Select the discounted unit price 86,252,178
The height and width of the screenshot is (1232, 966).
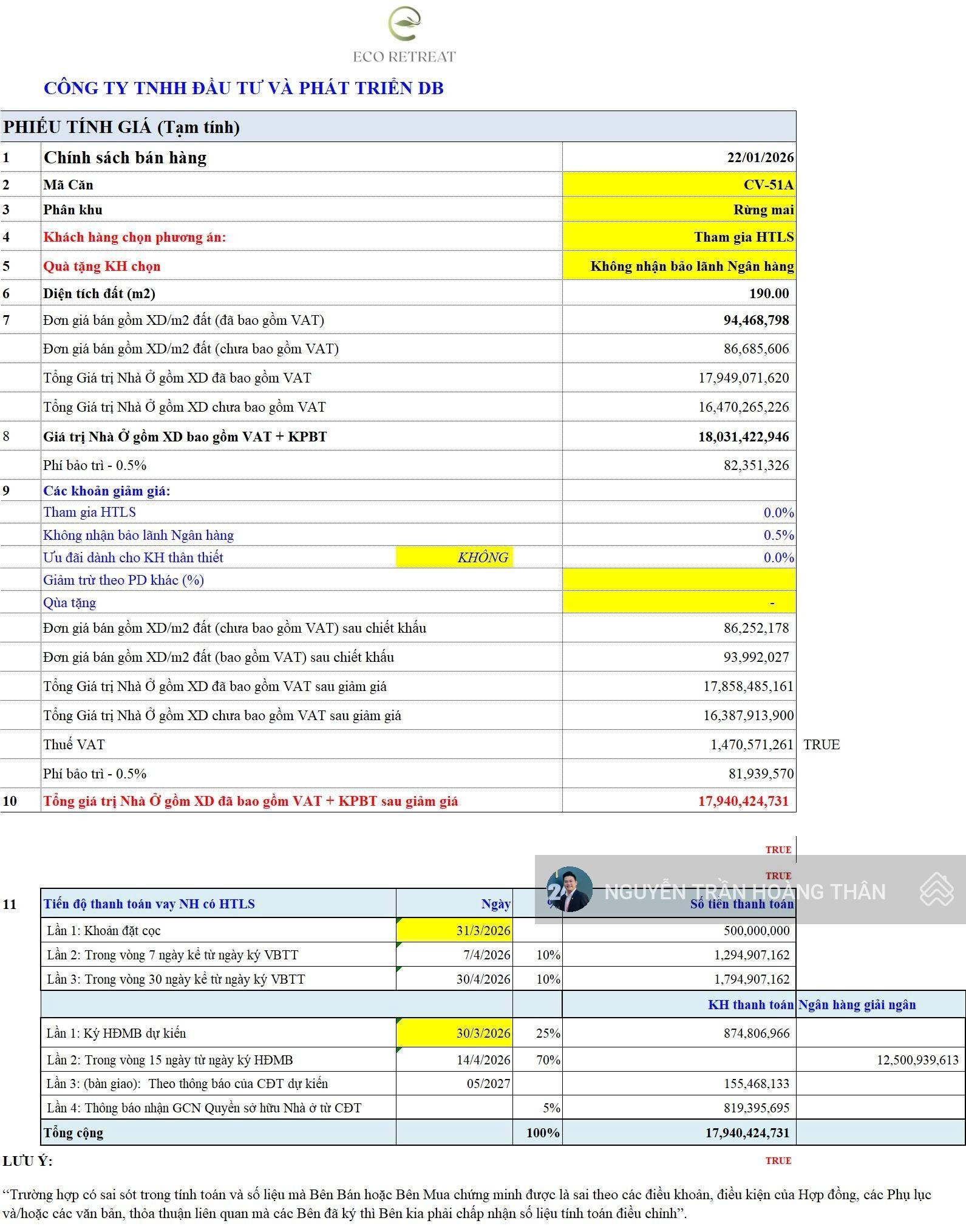[756, 628]
